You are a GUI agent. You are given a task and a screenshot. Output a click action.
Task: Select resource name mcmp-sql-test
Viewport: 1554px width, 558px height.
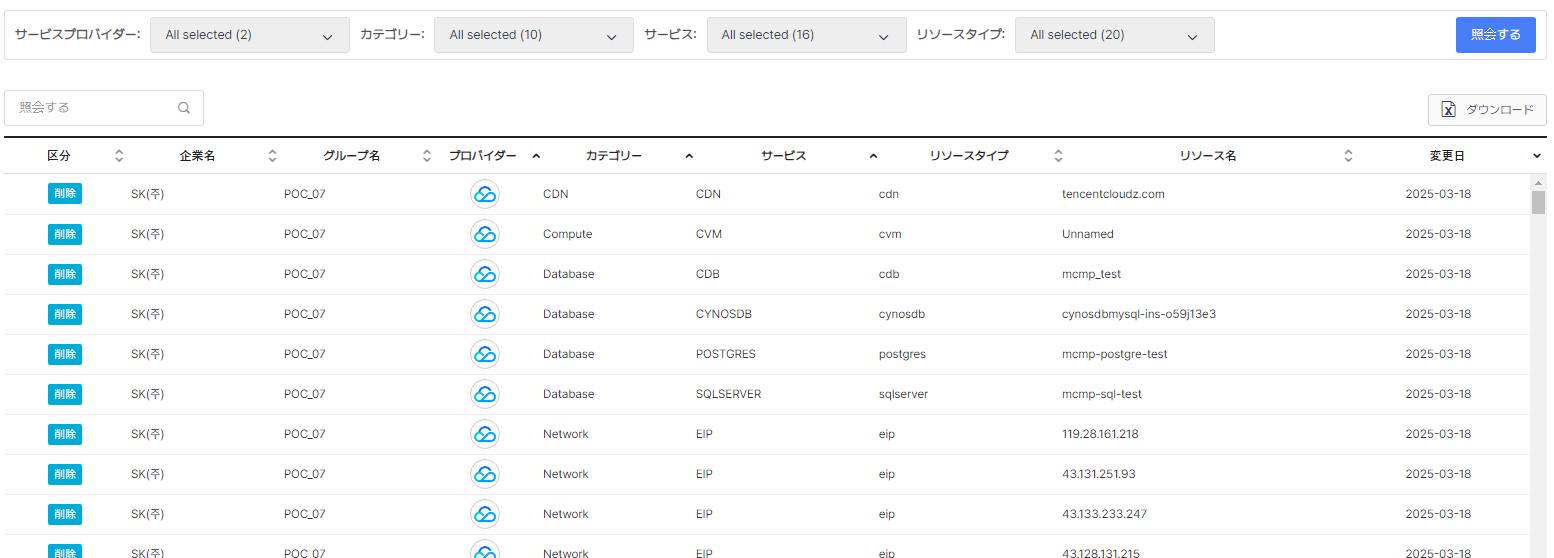[1102, 394]
